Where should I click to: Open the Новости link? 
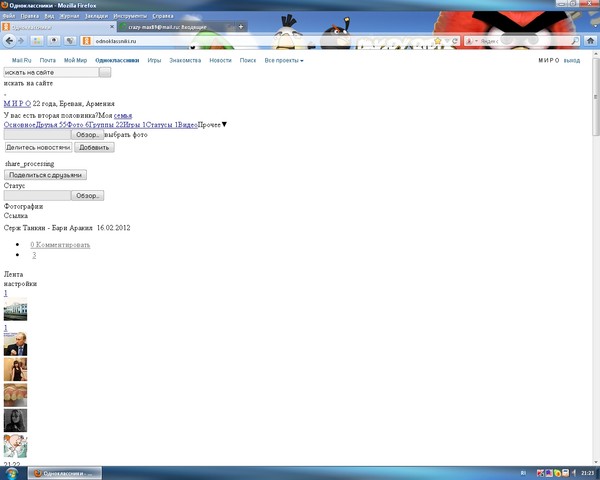pyautogui.click(x=220, y=60)
